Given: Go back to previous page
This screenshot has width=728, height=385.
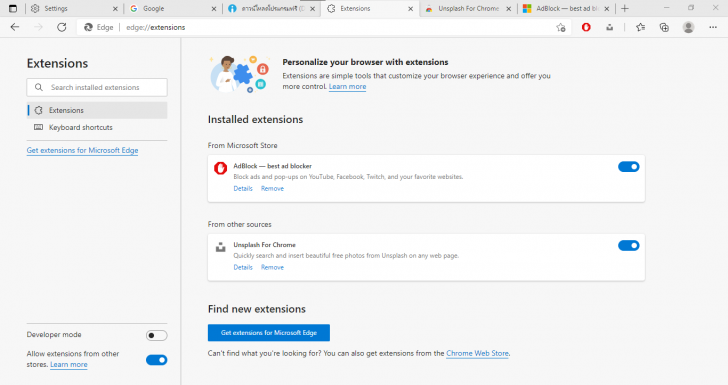Looking at the screenshot, I should pos(15,27).
